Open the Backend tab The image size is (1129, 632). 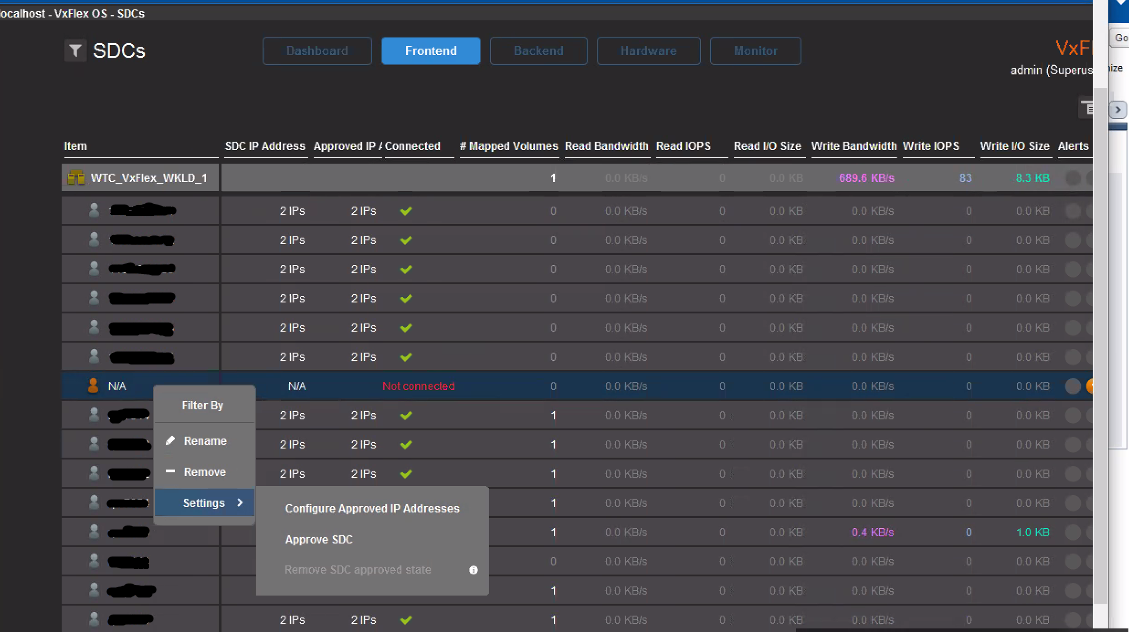pos(538,51)
